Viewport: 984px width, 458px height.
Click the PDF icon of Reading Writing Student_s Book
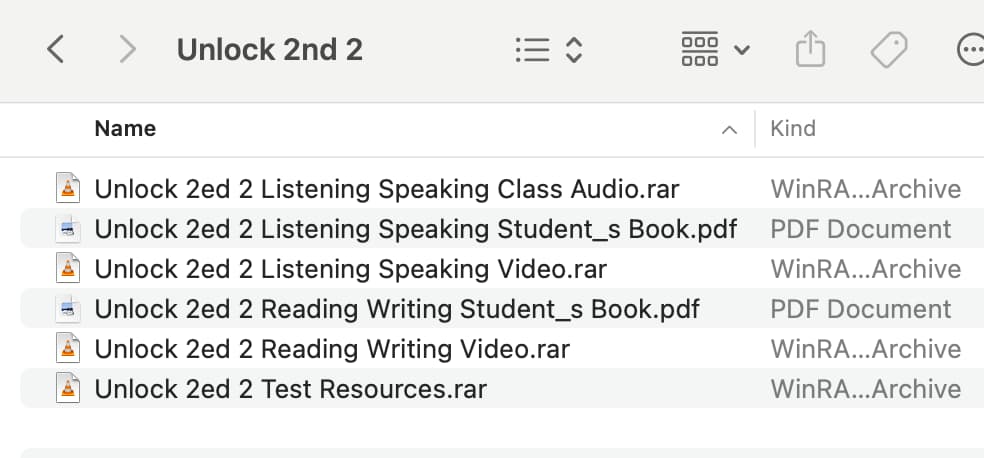[68, 309]
